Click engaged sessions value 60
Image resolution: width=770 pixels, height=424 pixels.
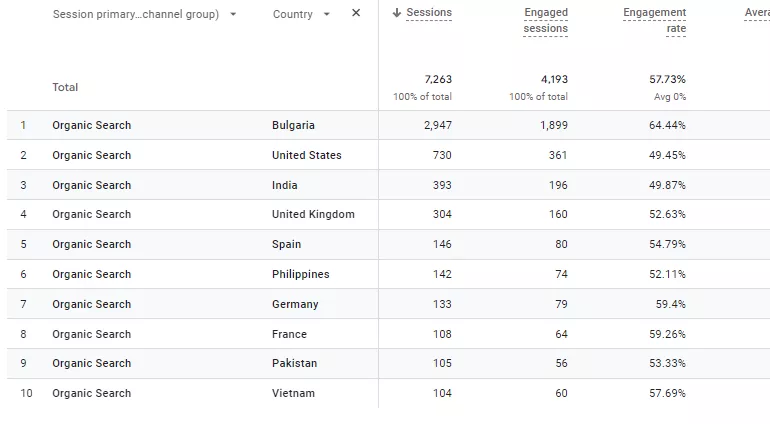coord(561,393)
